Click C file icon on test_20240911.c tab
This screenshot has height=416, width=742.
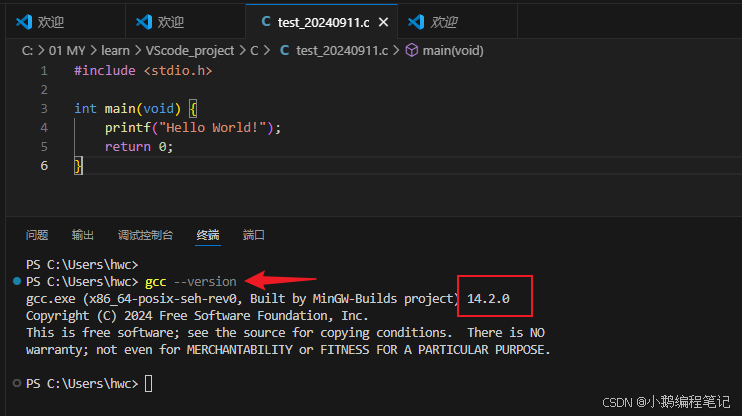[265, 22]
